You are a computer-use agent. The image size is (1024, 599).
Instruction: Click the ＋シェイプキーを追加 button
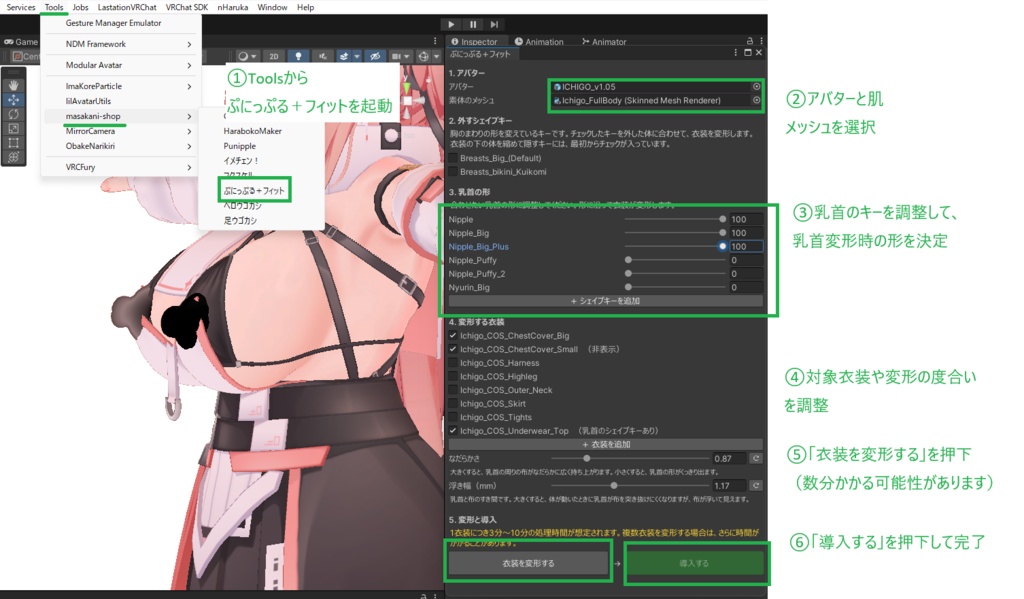605,301
